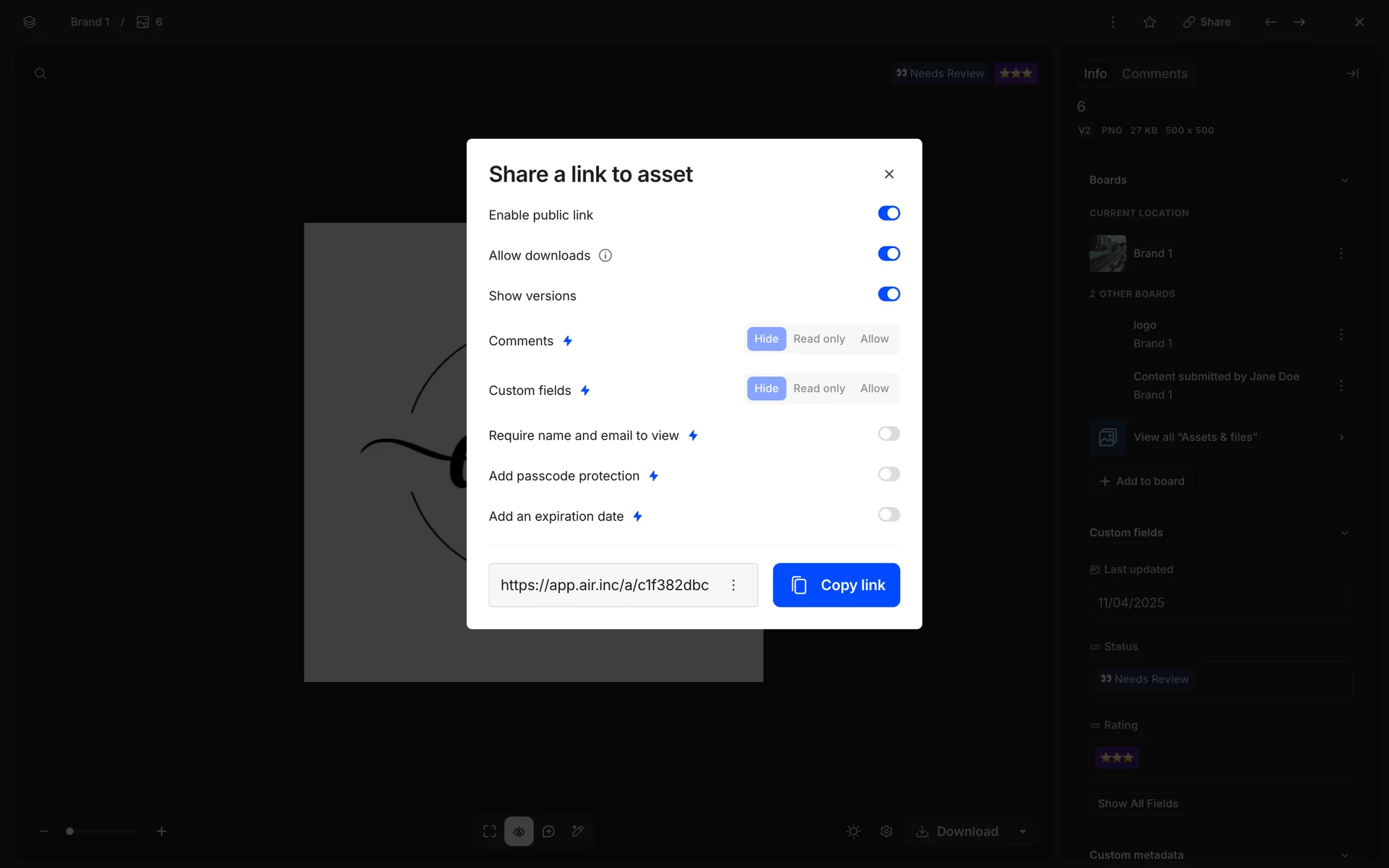This screenshot has width=1389, height=868.
Task: Click the star favorite icon in header
Action: pos(1150,22)
